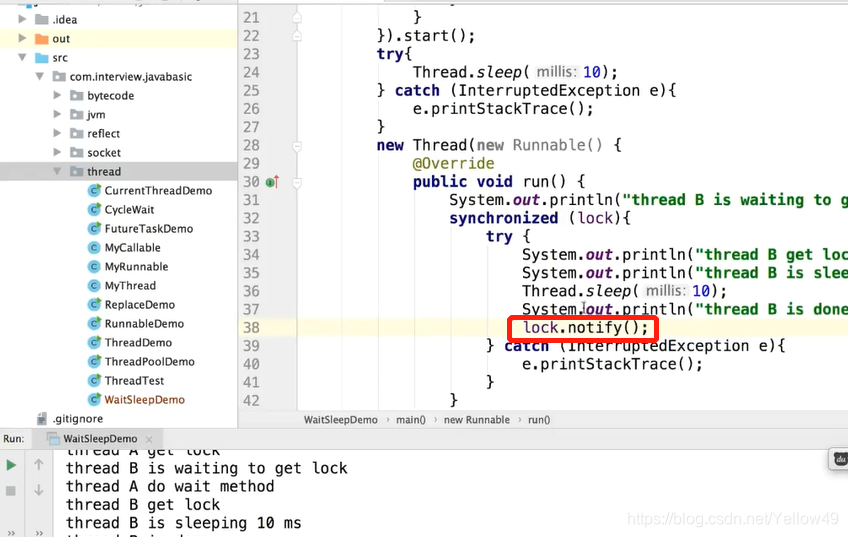Viewport: 848px width, 537px height.
Task: Click the MyThread class icon
Action: tap(94, 286)
